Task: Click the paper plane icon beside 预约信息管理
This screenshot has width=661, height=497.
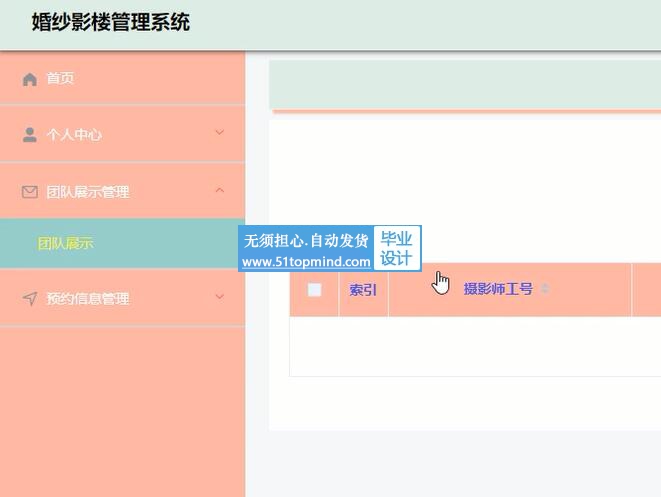Action: pos(29,298)
